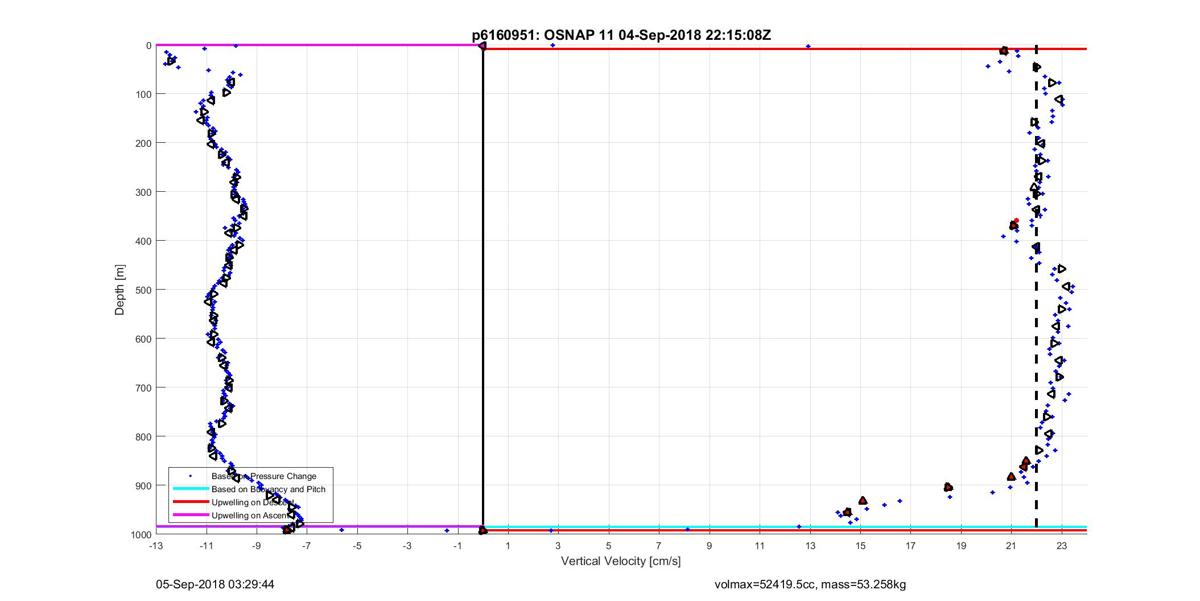Click the timestamp "05-Sep-2018 03:29:44"
The width and height of the screenshot is (1200, 601).
coord(215,583)
